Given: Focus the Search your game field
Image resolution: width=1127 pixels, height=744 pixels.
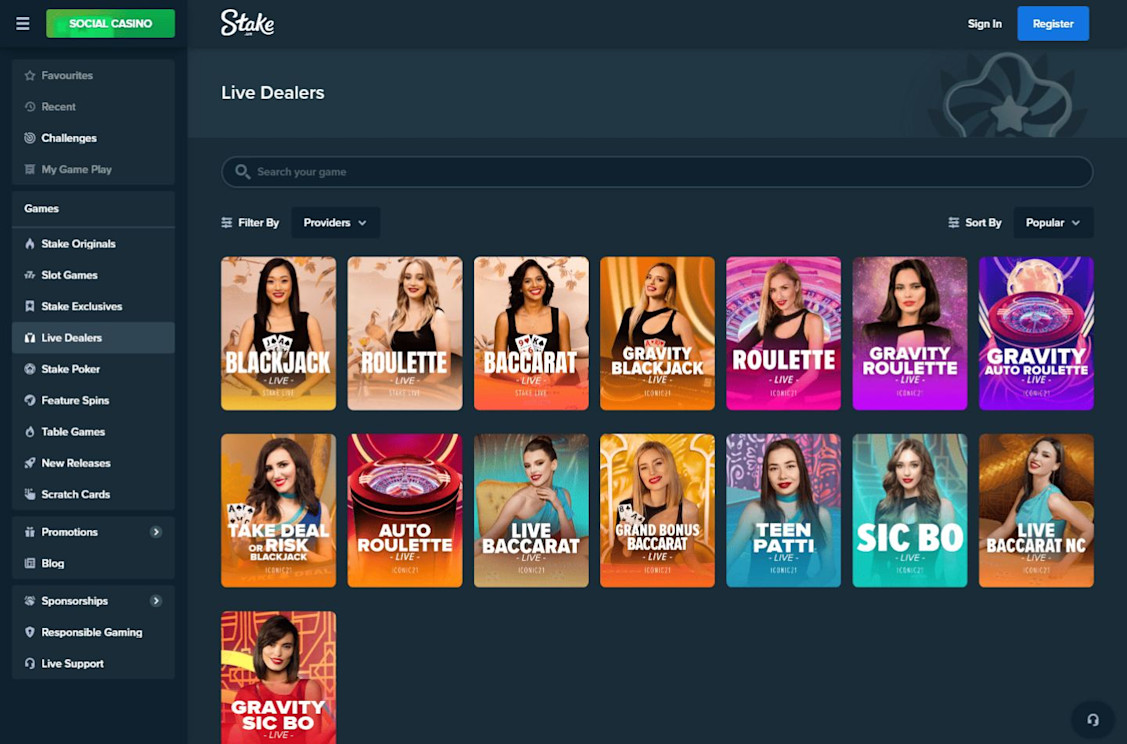Looking at the screenshot, I should 657,172.
